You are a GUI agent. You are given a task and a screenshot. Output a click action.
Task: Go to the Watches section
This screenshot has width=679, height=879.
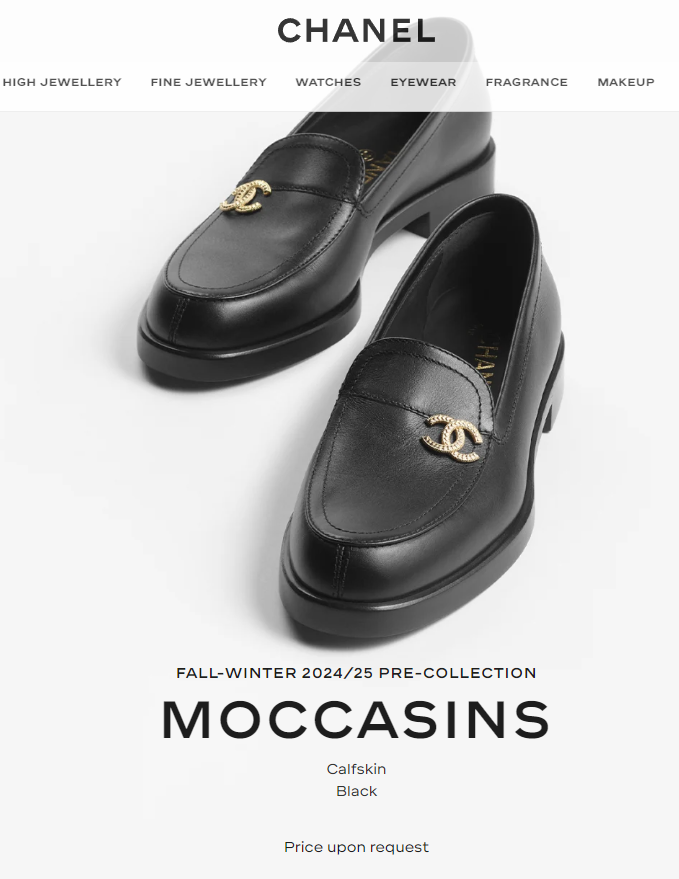pyautogui.click(x=328, y=82)
